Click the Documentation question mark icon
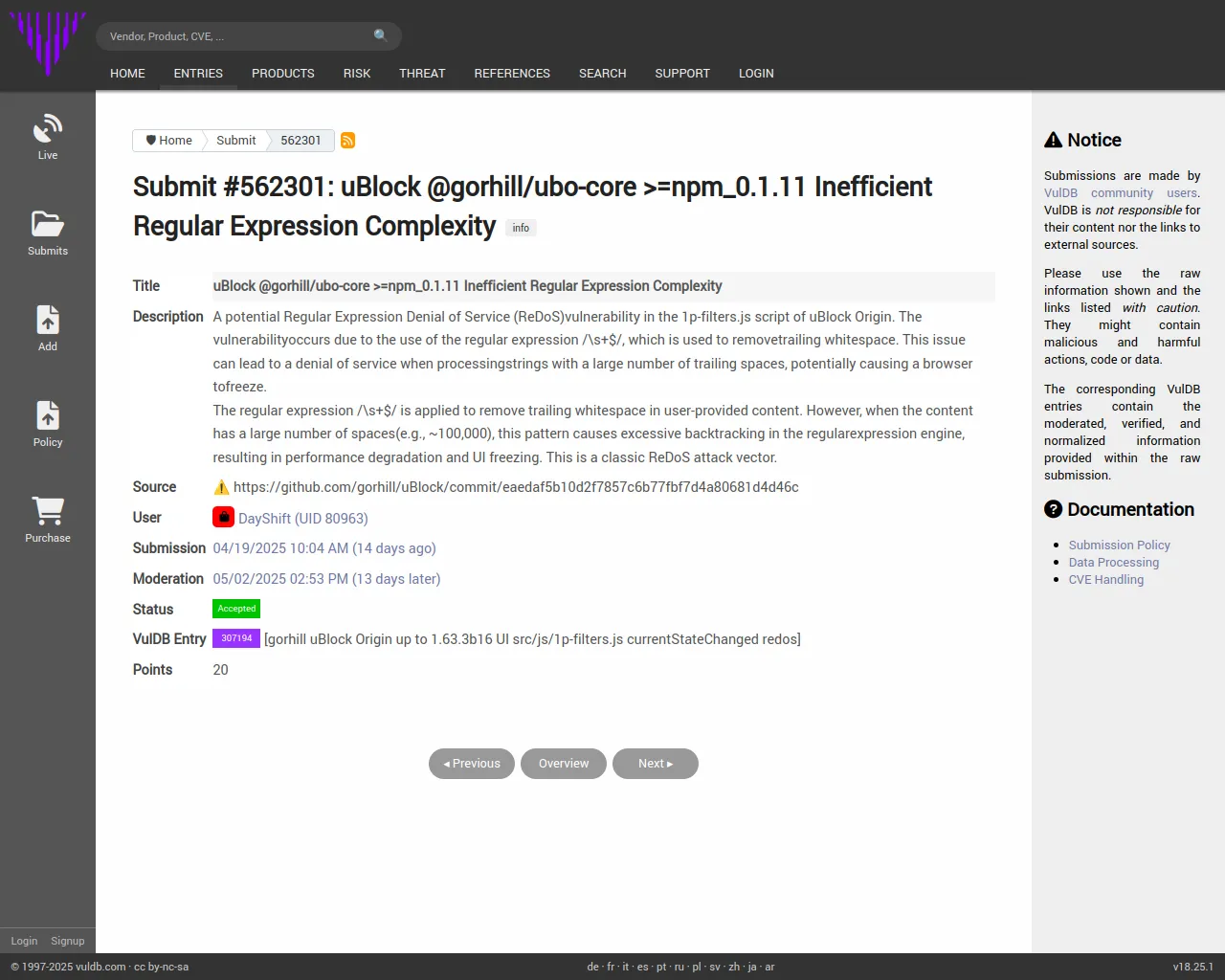The image size is (1225, 980). point(1053,509)
